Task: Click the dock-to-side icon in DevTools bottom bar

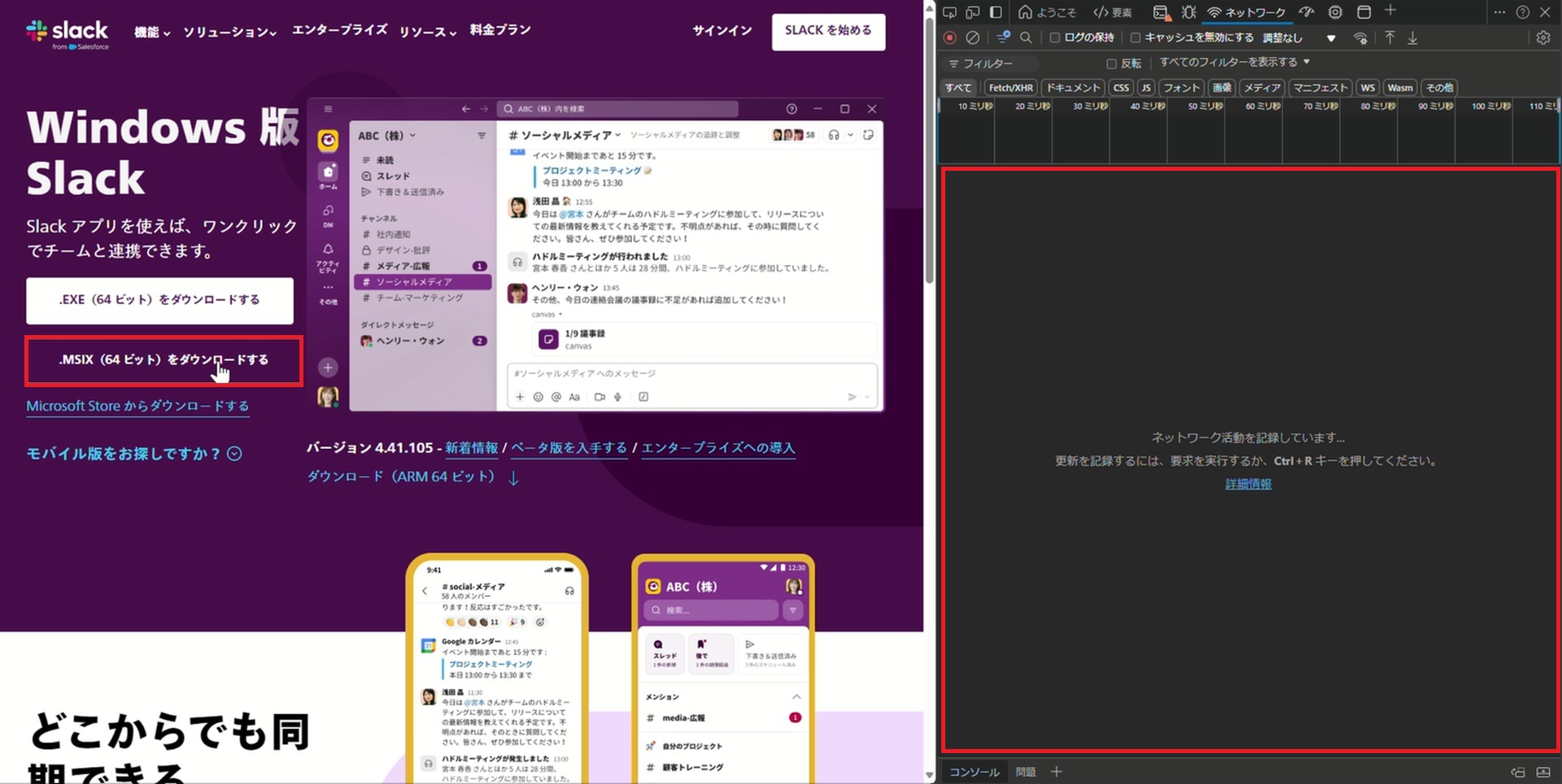Action: pyautogui.click(x=1518, y=772)
